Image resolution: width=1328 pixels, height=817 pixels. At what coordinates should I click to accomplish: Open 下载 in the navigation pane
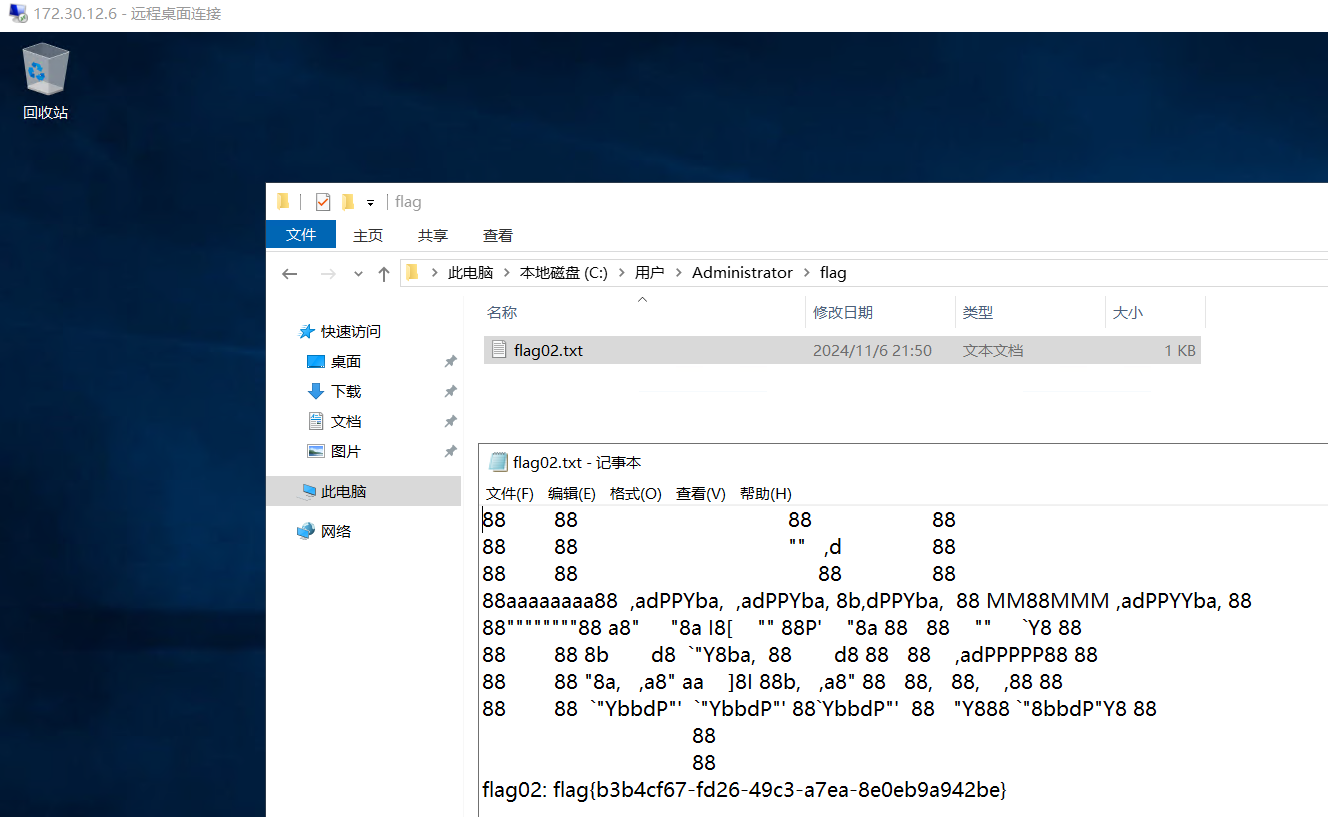tap(346, 391)
